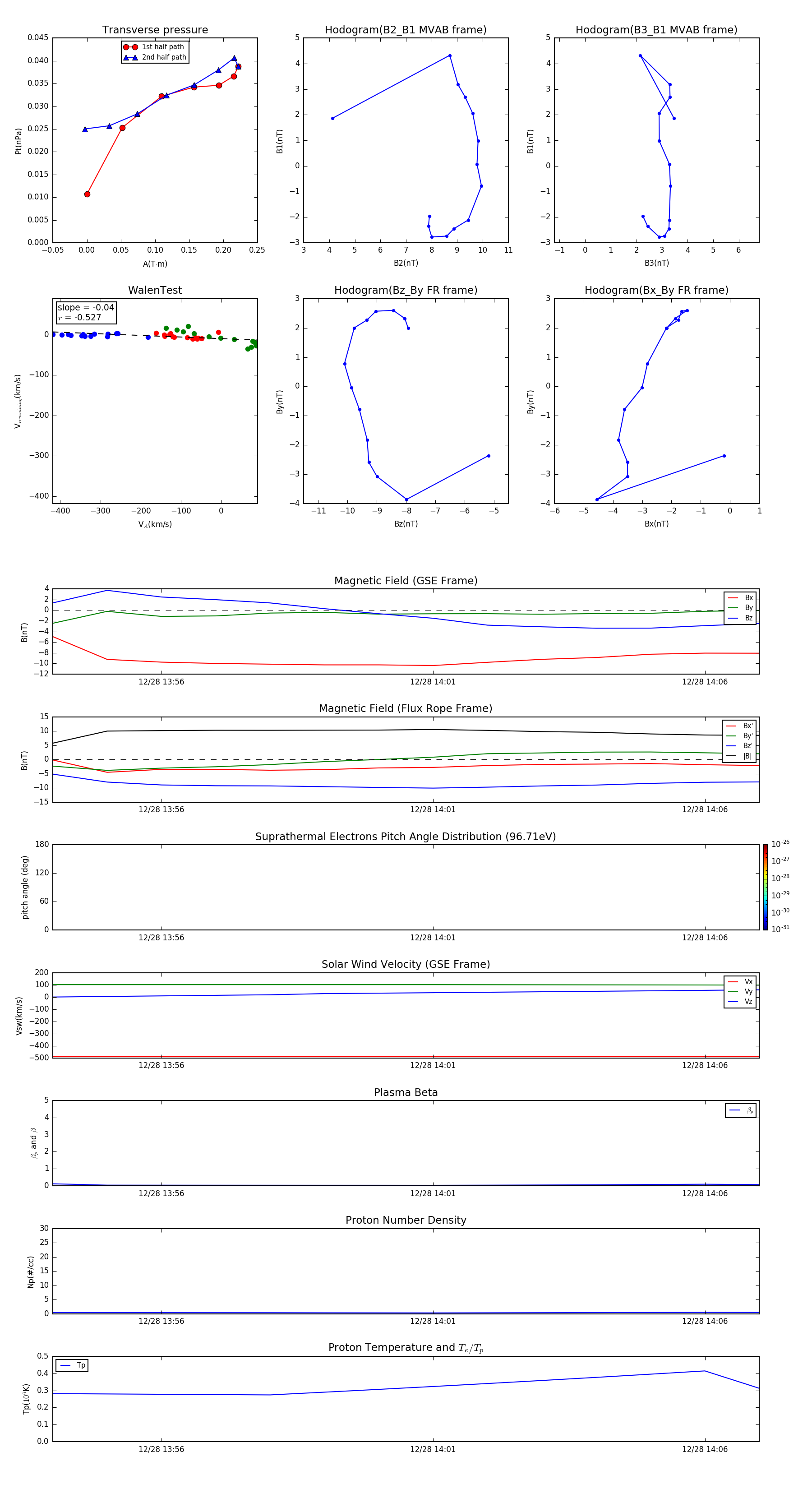812x1489 pixels.
Task: Click "12/28 14:06" under Proton Temperature panel
Action: [x=705, y=1449]
